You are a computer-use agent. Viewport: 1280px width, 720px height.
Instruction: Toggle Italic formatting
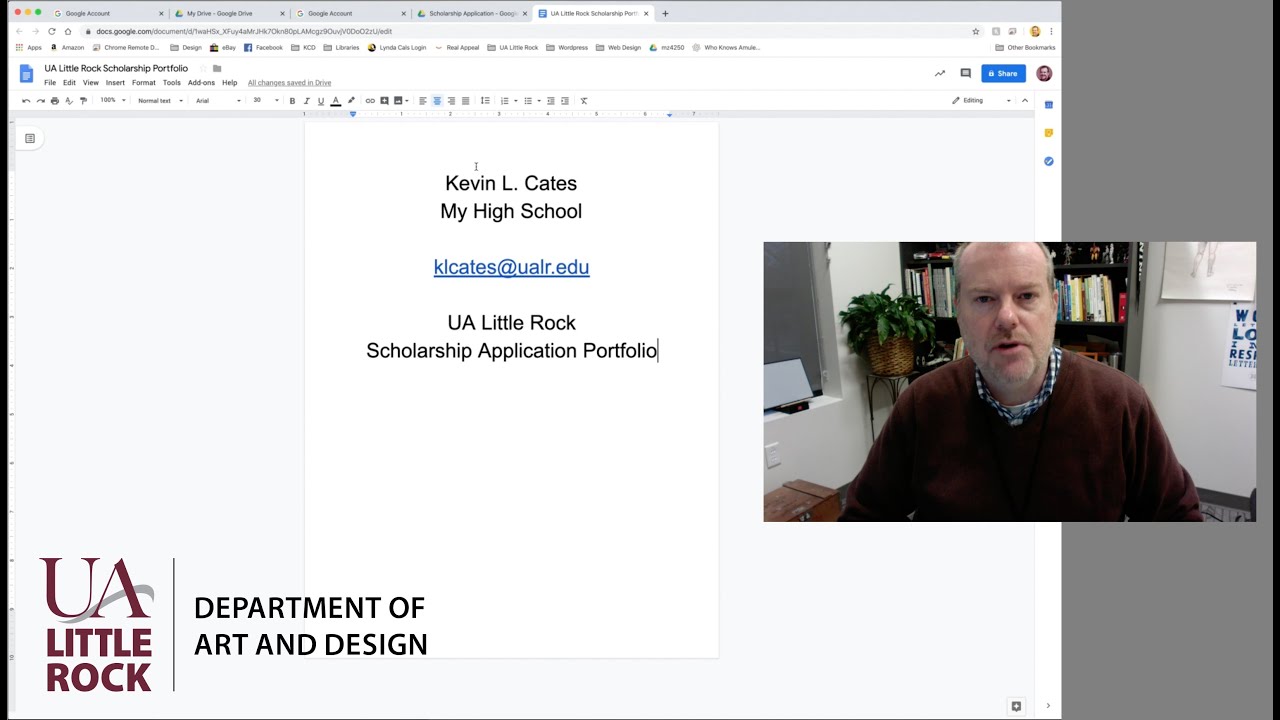pyautogui.click(x=306, y=101)
